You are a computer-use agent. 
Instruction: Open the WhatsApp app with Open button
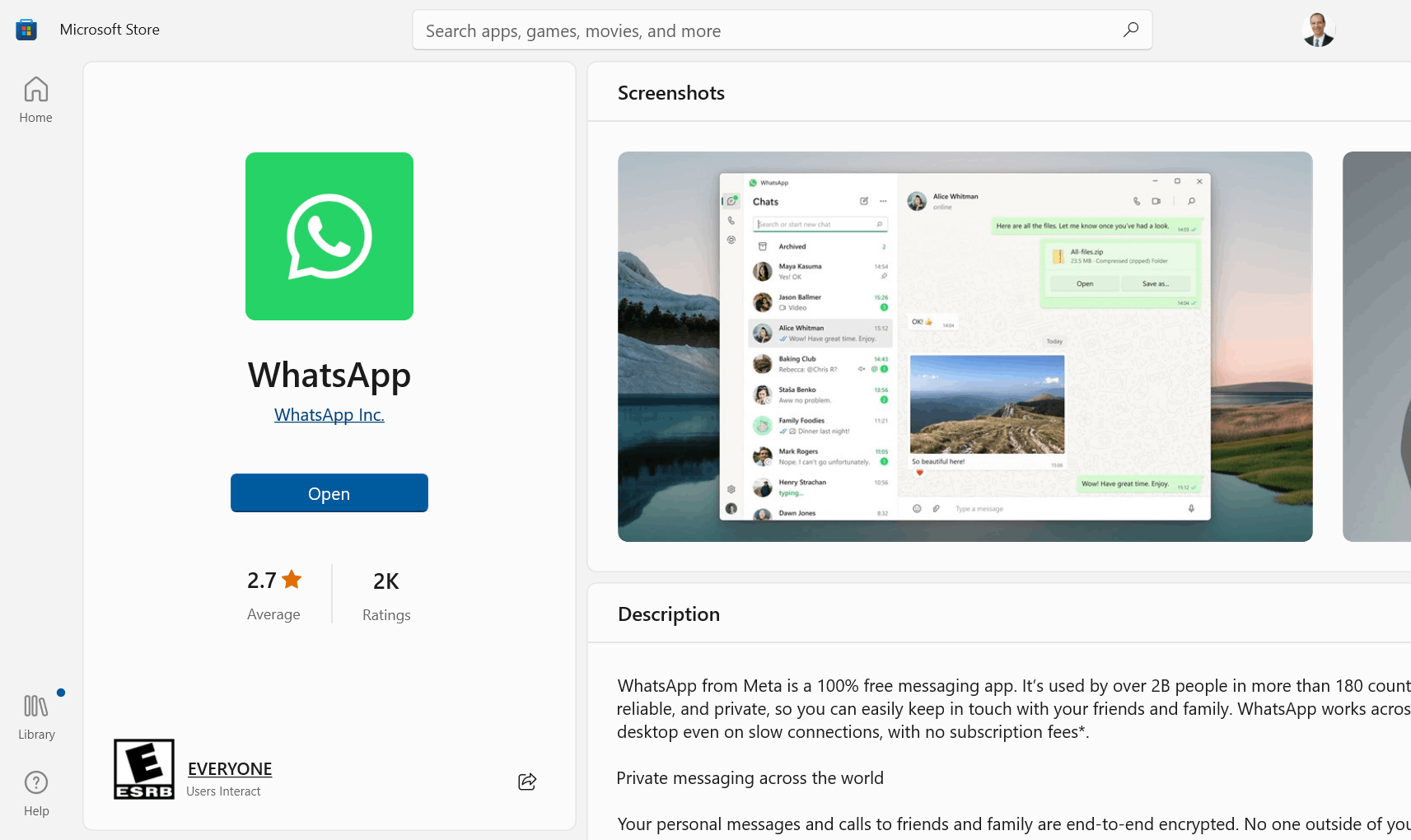[x=329, y=493]
